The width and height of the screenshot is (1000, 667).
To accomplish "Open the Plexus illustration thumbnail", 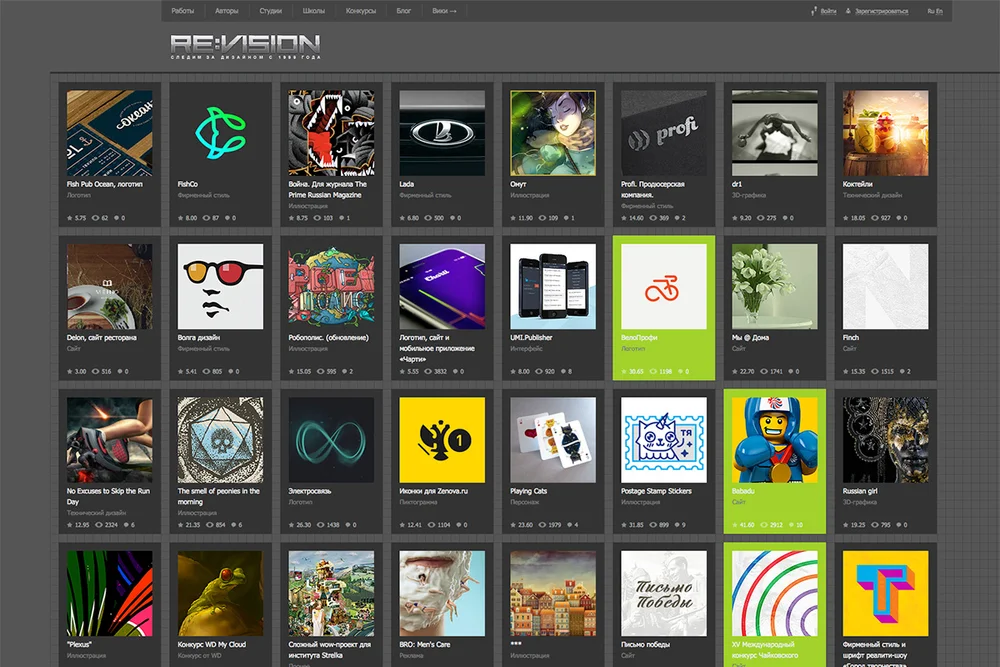I will 110,594.
